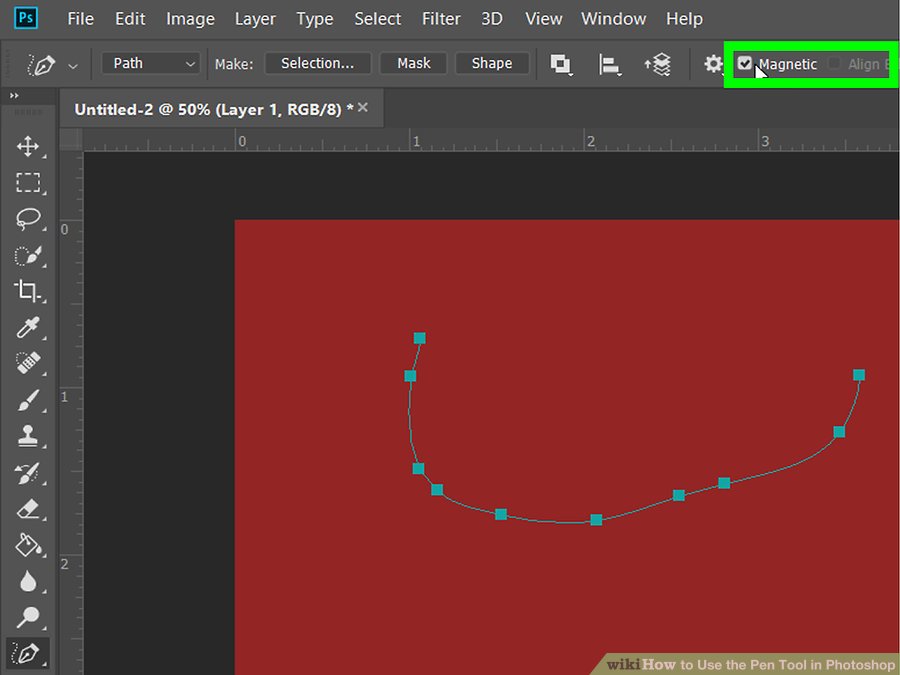Open the Path mode dropdown
This screenshot has height=675, width=900.
point(151,63)
